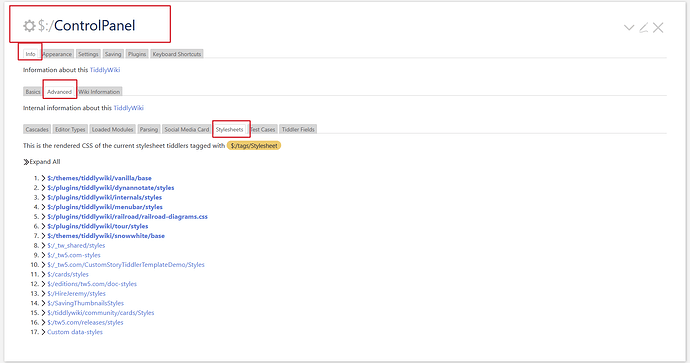Image resolution: width=690 pixels, height=363 pixels.
Task: Open $:/tw5.com/releases/styles link
Action: pyautogui.click(x=85, y=323)
